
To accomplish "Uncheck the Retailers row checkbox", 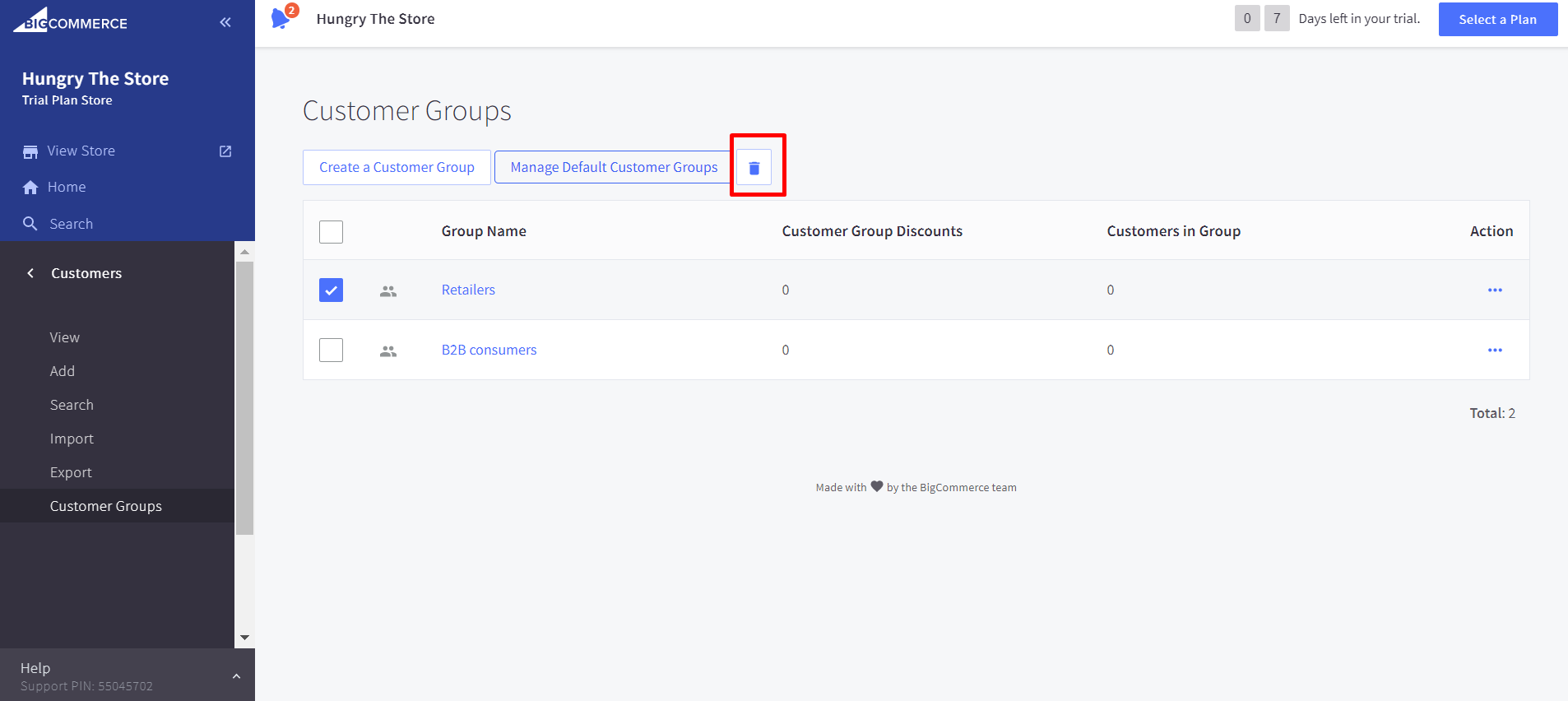I will pos(331,290).
